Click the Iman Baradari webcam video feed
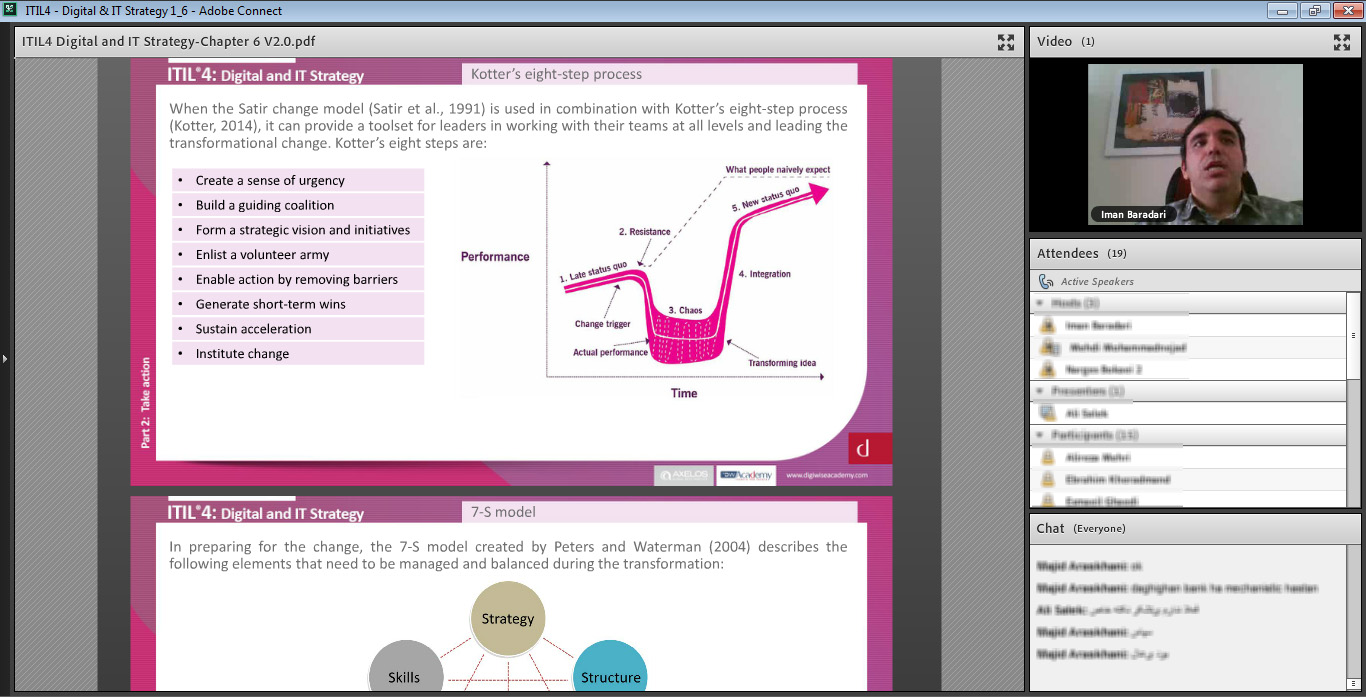 [x=1195, y=145]
